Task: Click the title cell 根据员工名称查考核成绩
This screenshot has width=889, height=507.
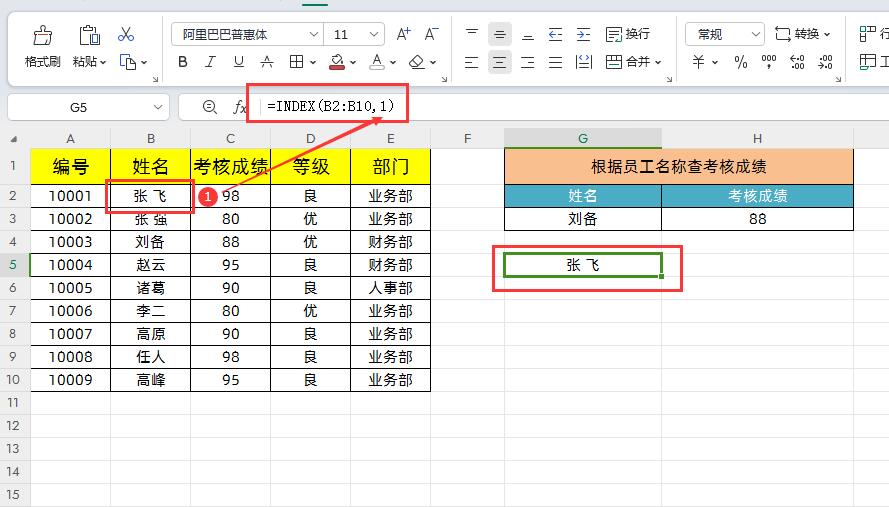Action: pyautogui.click(x=679, y=167)
